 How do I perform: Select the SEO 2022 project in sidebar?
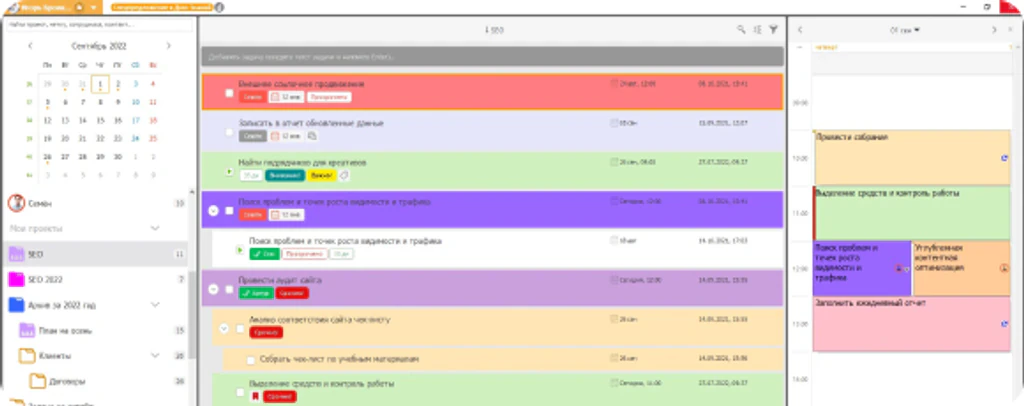tap(95, 279)
